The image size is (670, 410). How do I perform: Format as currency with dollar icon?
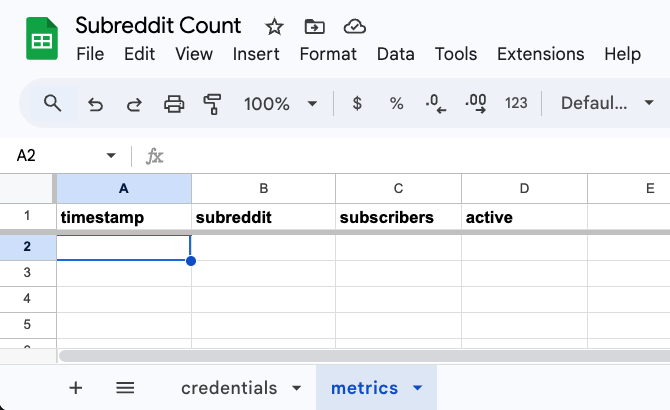click(x=357, y=103)
